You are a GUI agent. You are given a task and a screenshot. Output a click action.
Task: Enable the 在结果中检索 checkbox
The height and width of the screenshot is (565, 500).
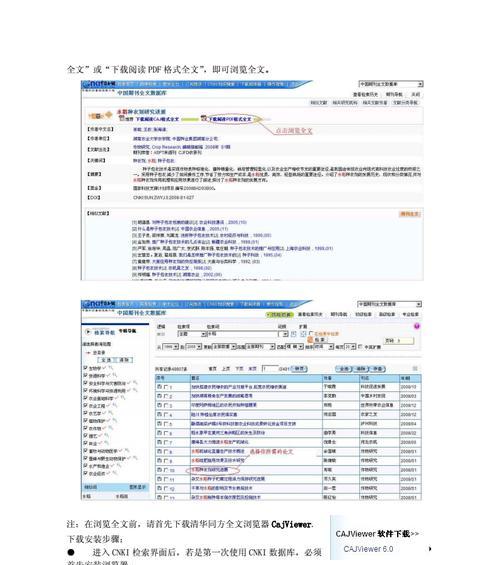(311, 334)
